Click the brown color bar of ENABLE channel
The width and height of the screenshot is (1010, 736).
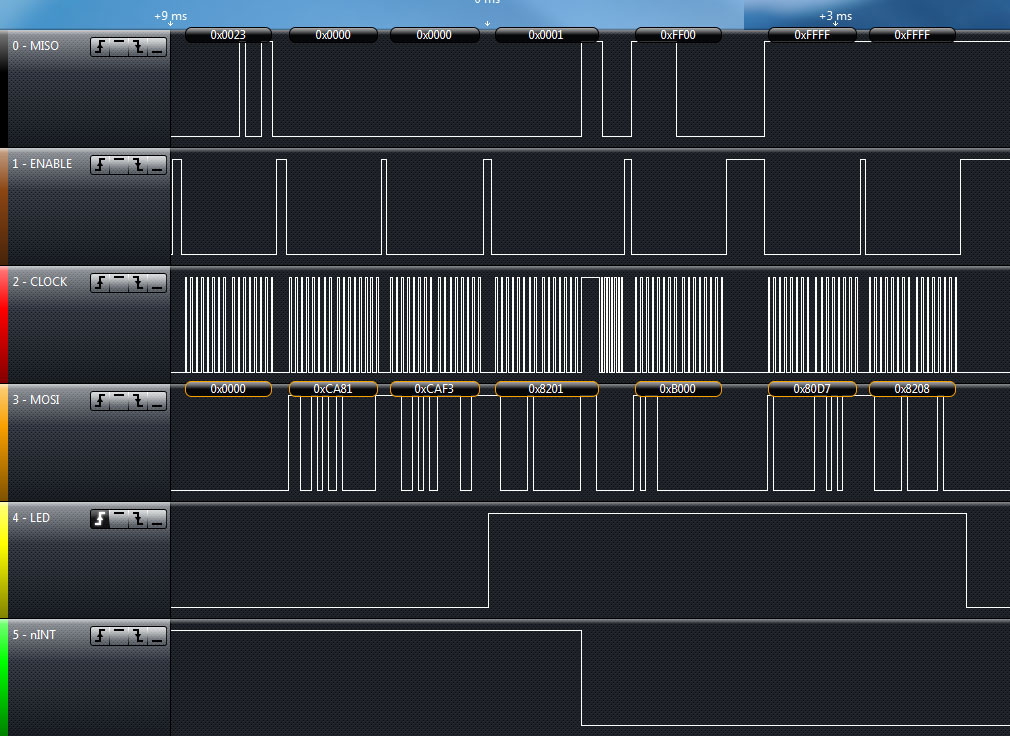tap(4, 207)
